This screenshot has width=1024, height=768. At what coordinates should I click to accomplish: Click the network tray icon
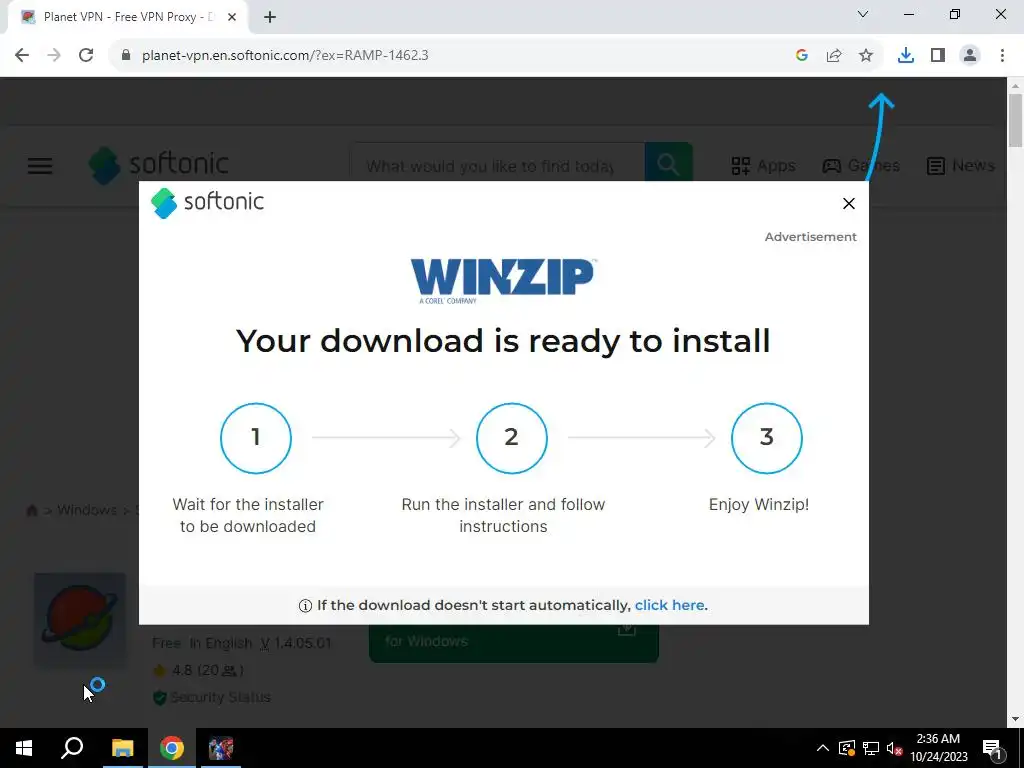point(871,748)
